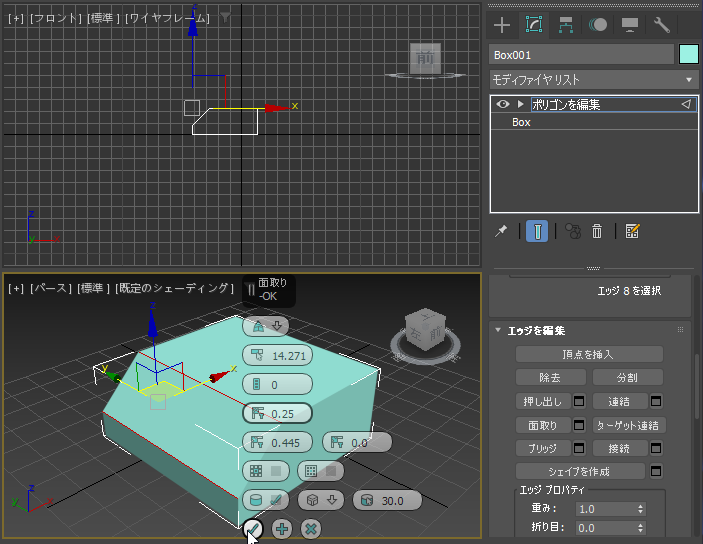Open the [ワイヤフレーム] shading menu
703x544 pixels.
(168, 18)
